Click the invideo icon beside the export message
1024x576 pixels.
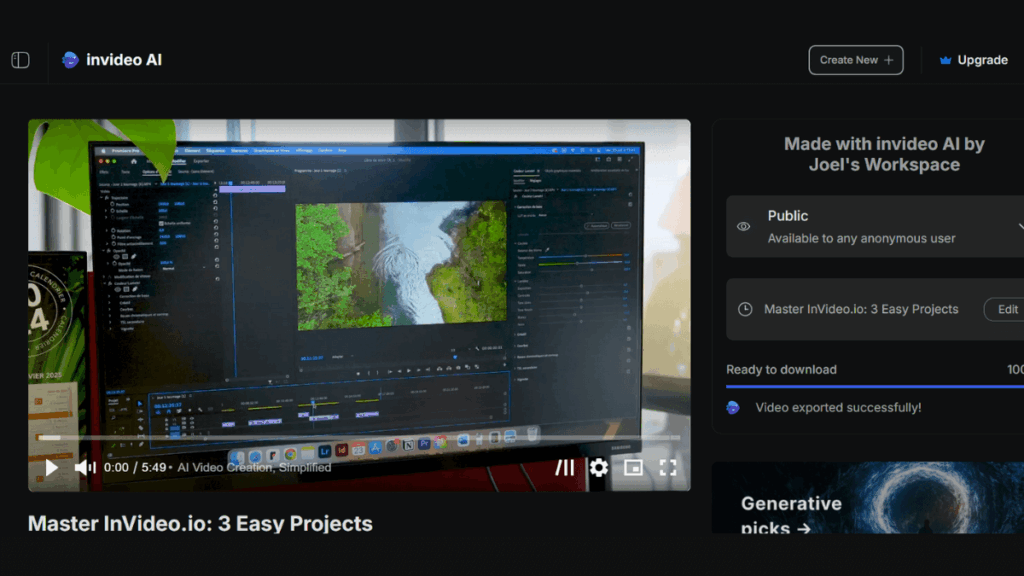[x=733, y=408]
